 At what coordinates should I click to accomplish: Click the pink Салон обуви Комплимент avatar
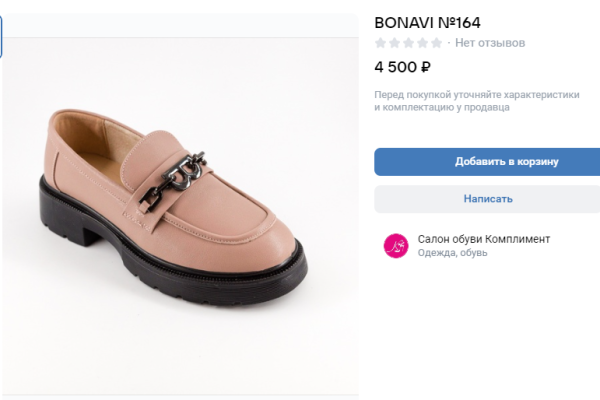click(396, 246)
